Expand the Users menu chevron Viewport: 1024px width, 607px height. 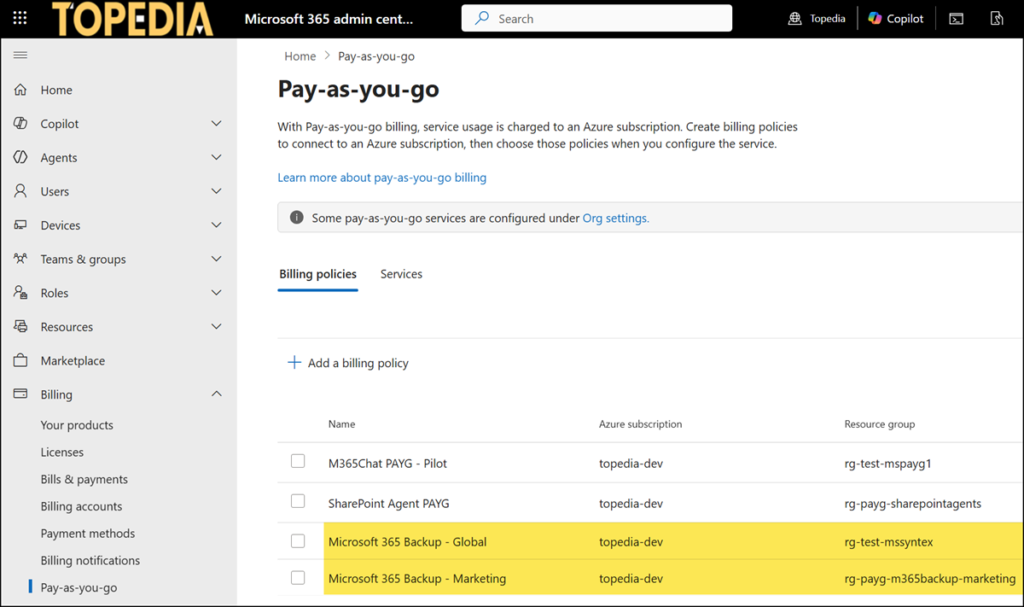216,191
